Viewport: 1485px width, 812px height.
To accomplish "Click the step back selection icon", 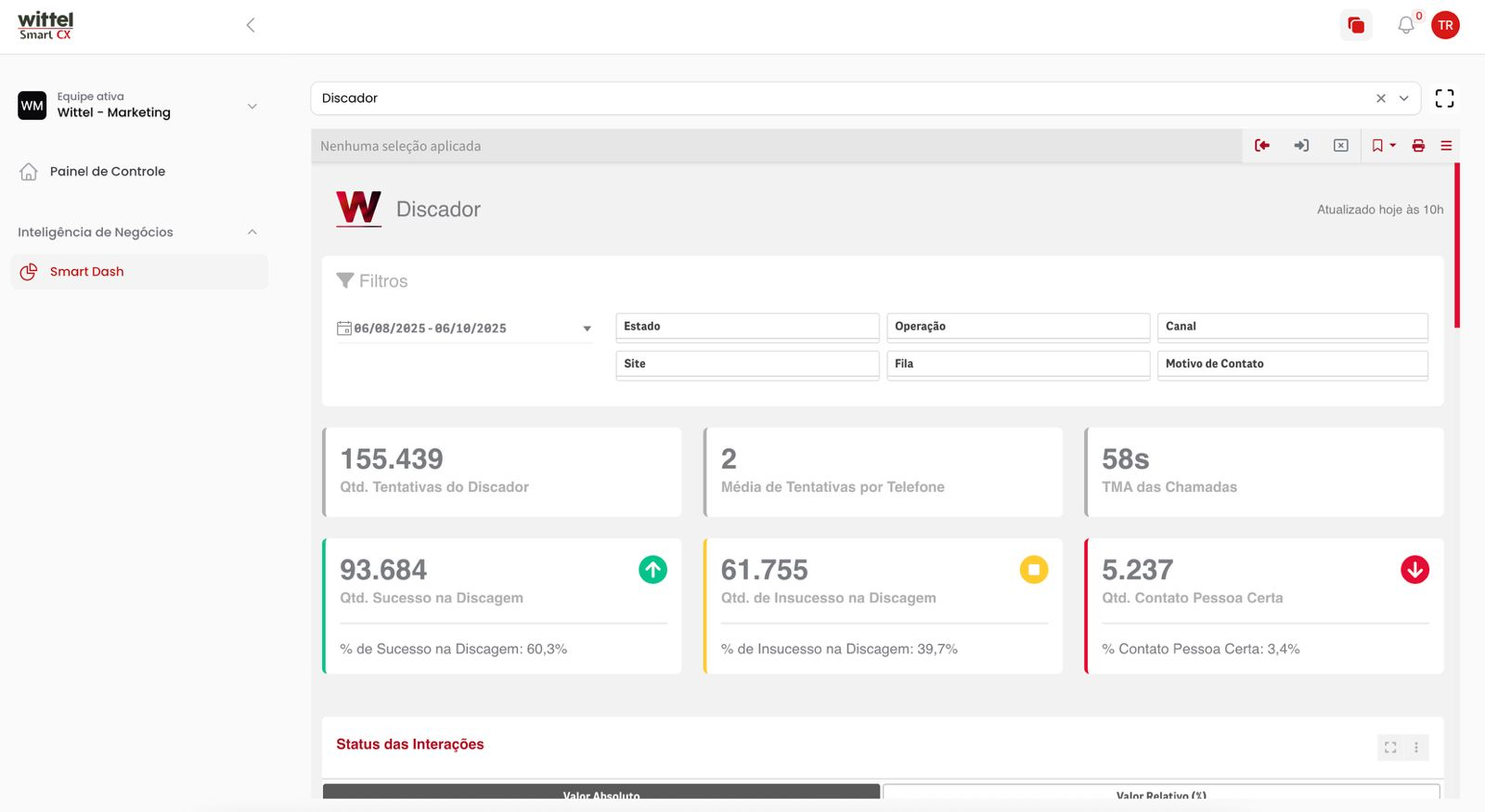I will tap(1262, 146).
